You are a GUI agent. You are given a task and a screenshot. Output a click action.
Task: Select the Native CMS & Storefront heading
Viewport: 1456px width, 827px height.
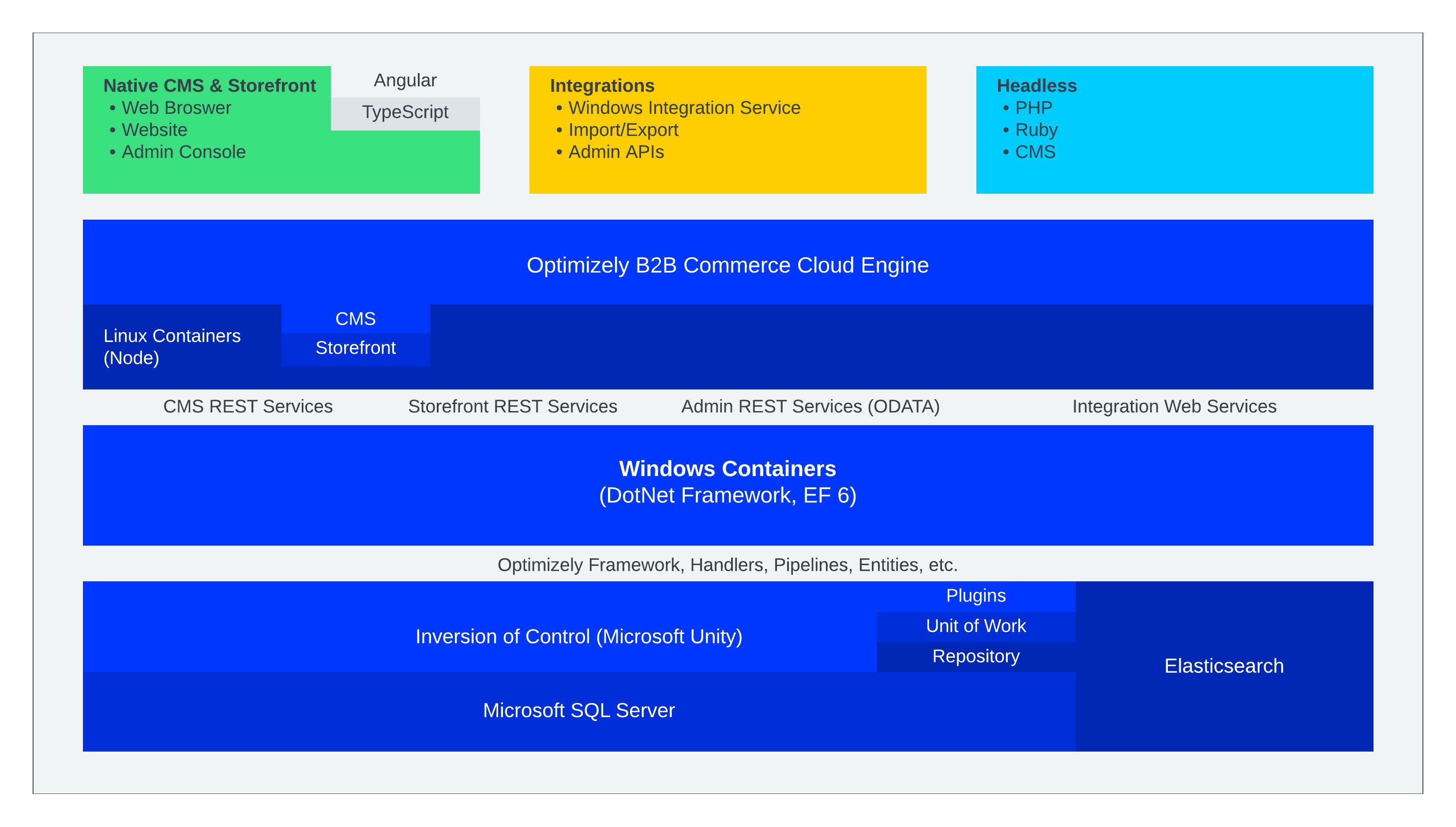click(209, 86)
